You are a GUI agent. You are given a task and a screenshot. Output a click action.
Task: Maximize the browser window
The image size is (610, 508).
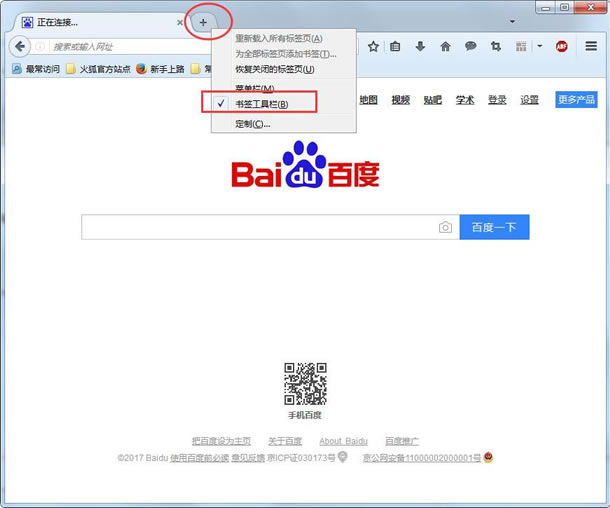tap(564, 7)
